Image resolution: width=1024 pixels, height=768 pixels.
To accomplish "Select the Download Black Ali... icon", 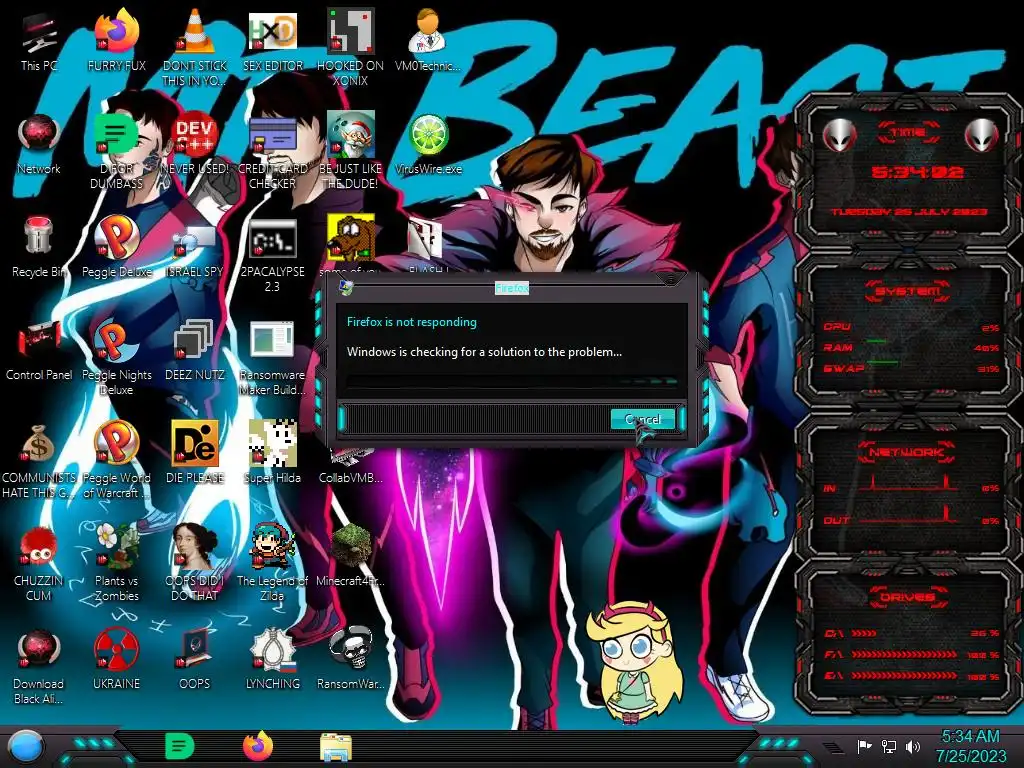I will [39, 667].
